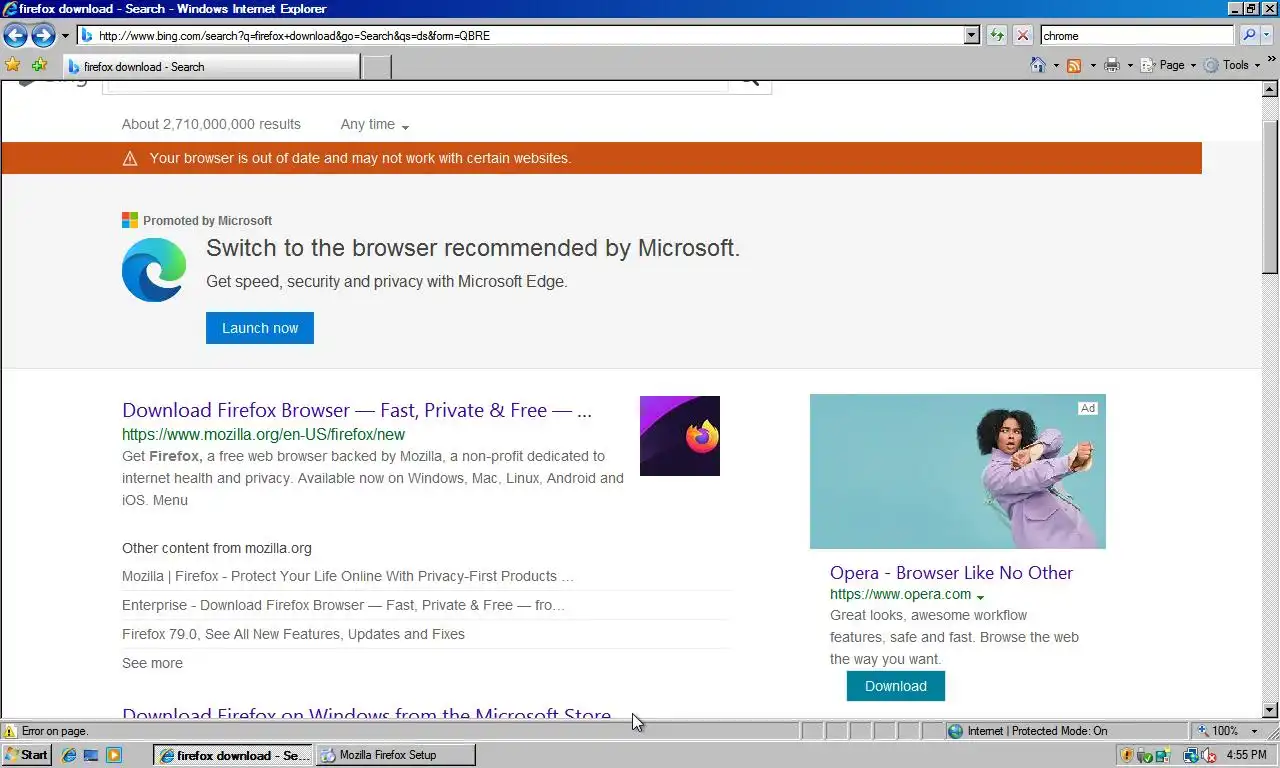
Task: Click 'Internet | Protected Mode: On' status zone
Action: (1066, 731)
